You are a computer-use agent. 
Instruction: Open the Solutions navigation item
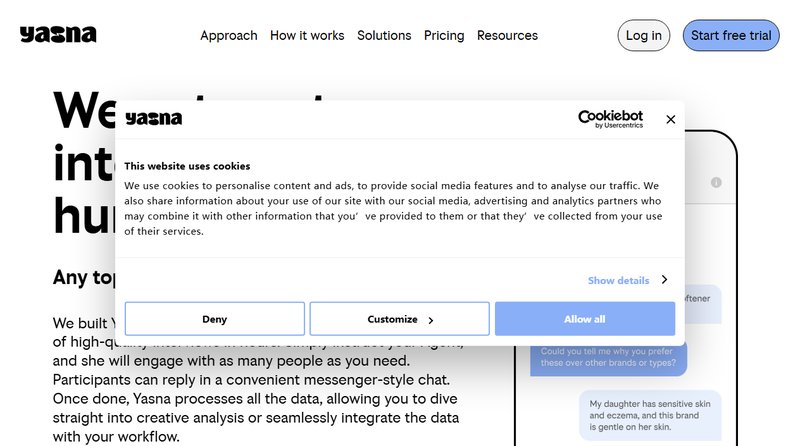click(384, 35)
